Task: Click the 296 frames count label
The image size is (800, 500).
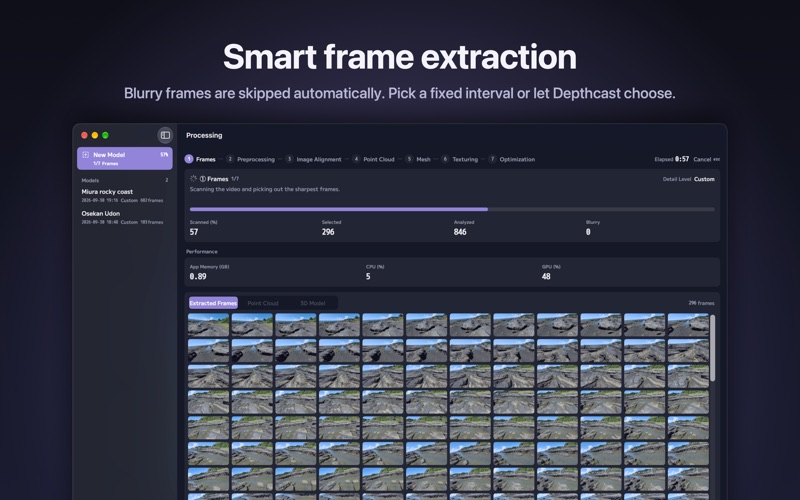Action: coord(702,303)
